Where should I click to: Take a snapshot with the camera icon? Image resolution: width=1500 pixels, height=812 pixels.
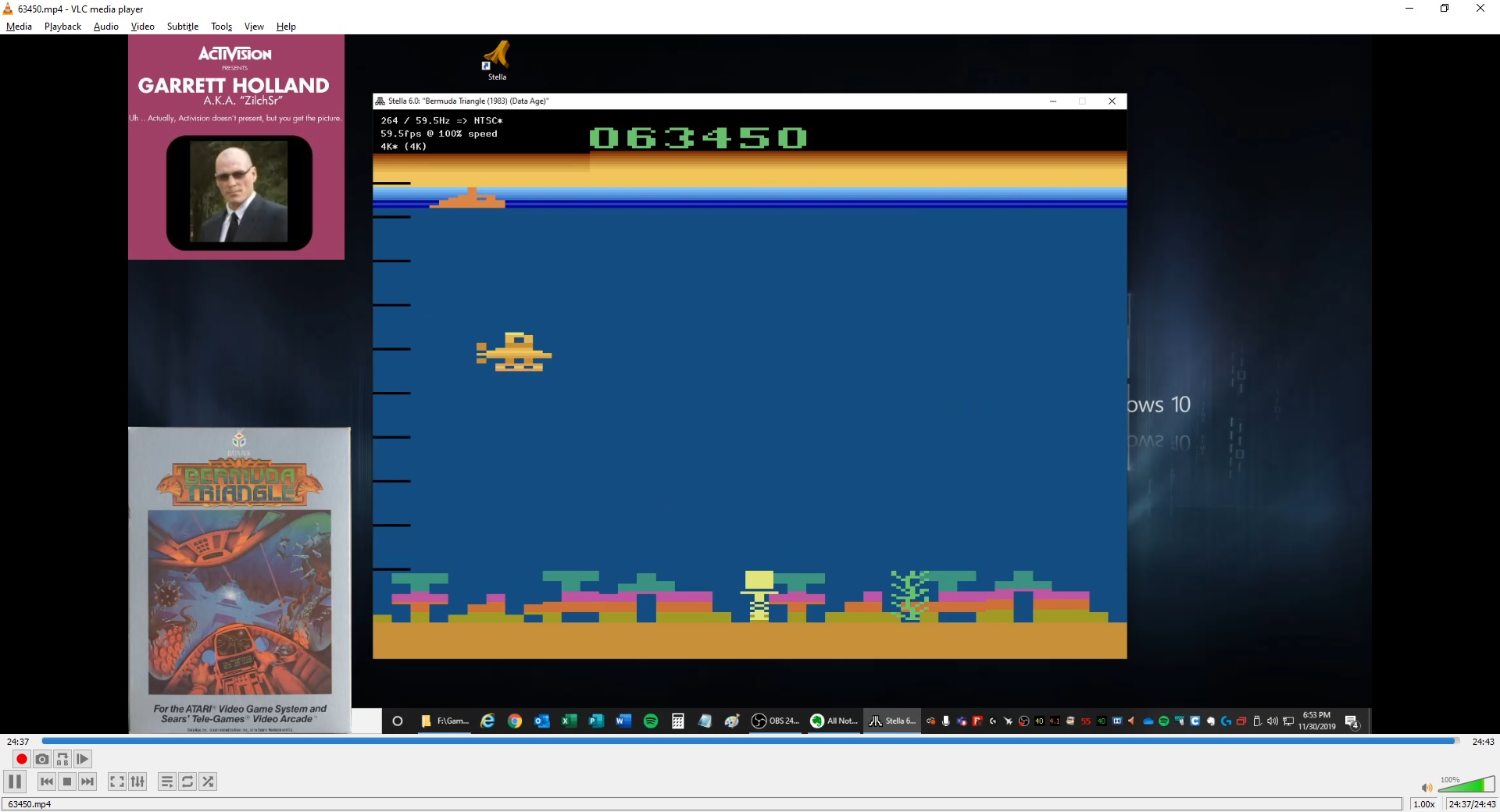42,759
